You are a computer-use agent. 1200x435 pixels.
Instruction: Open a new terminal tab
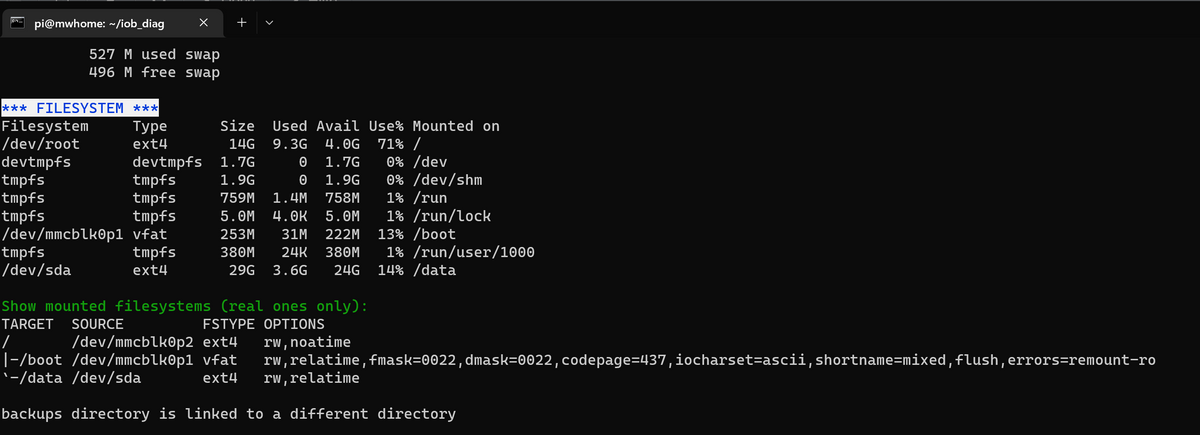[x=243, y=21]
